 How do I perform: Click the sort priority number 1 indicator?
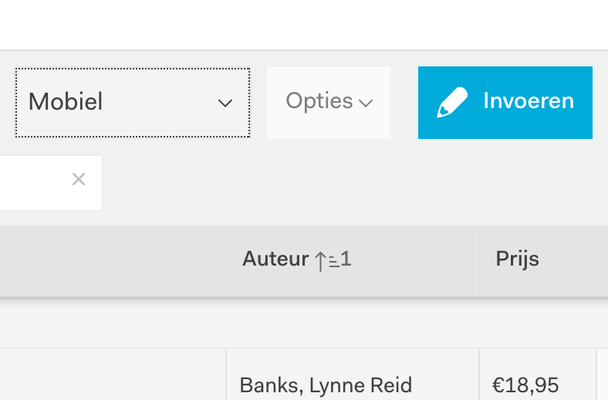(345, 259)
